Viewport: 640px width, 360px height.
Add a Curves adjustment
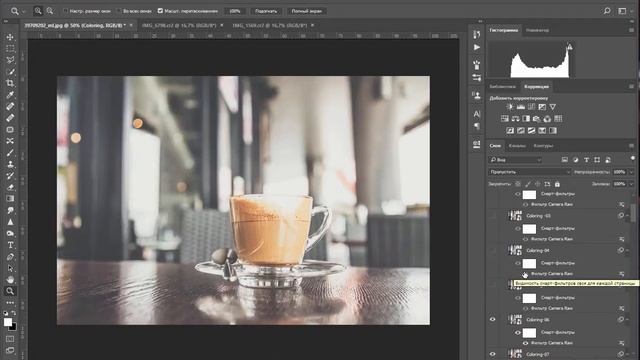pyautogui.click(x=531, y=107)
